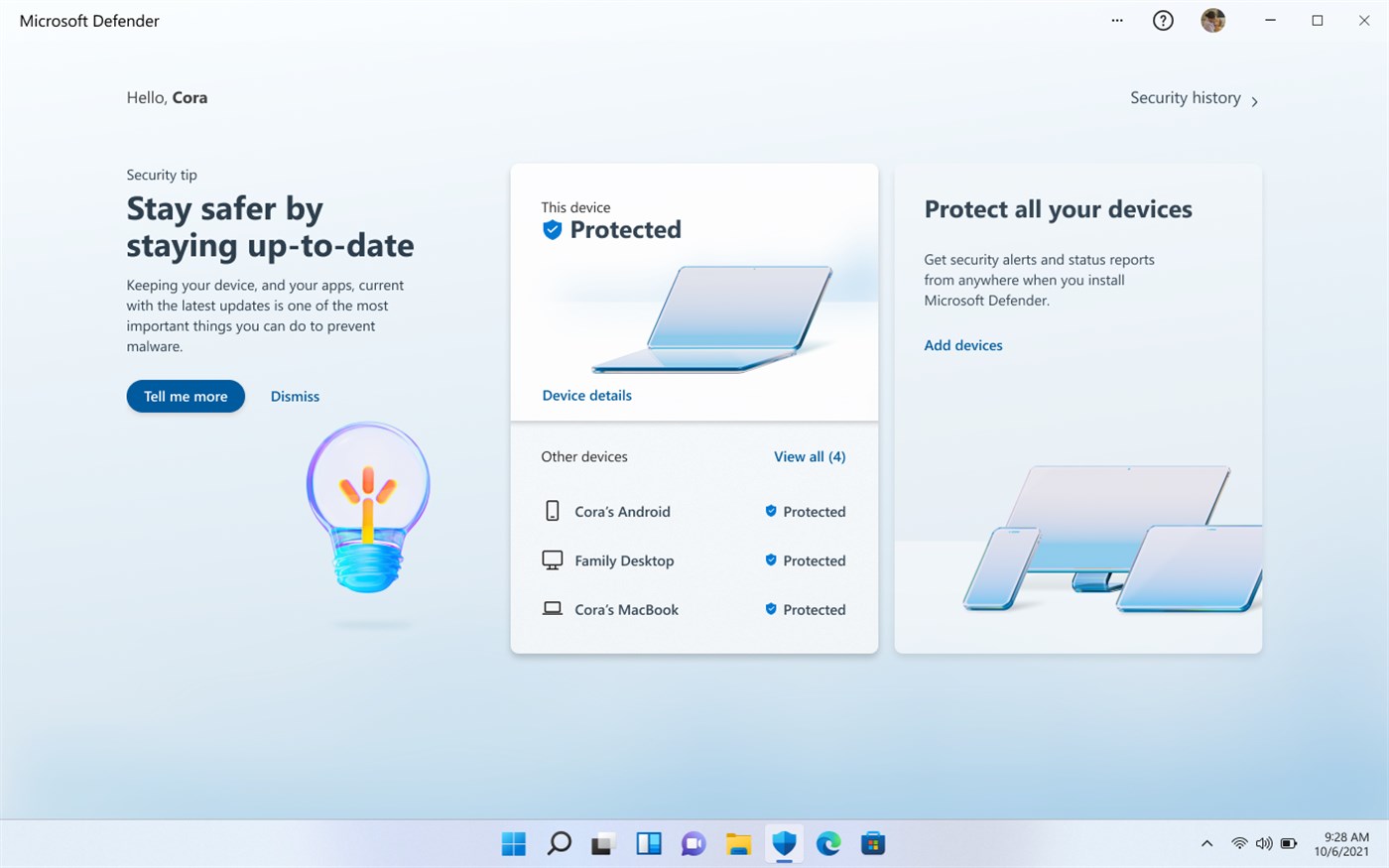Click the Protected shield under This device

pos(552,229)
